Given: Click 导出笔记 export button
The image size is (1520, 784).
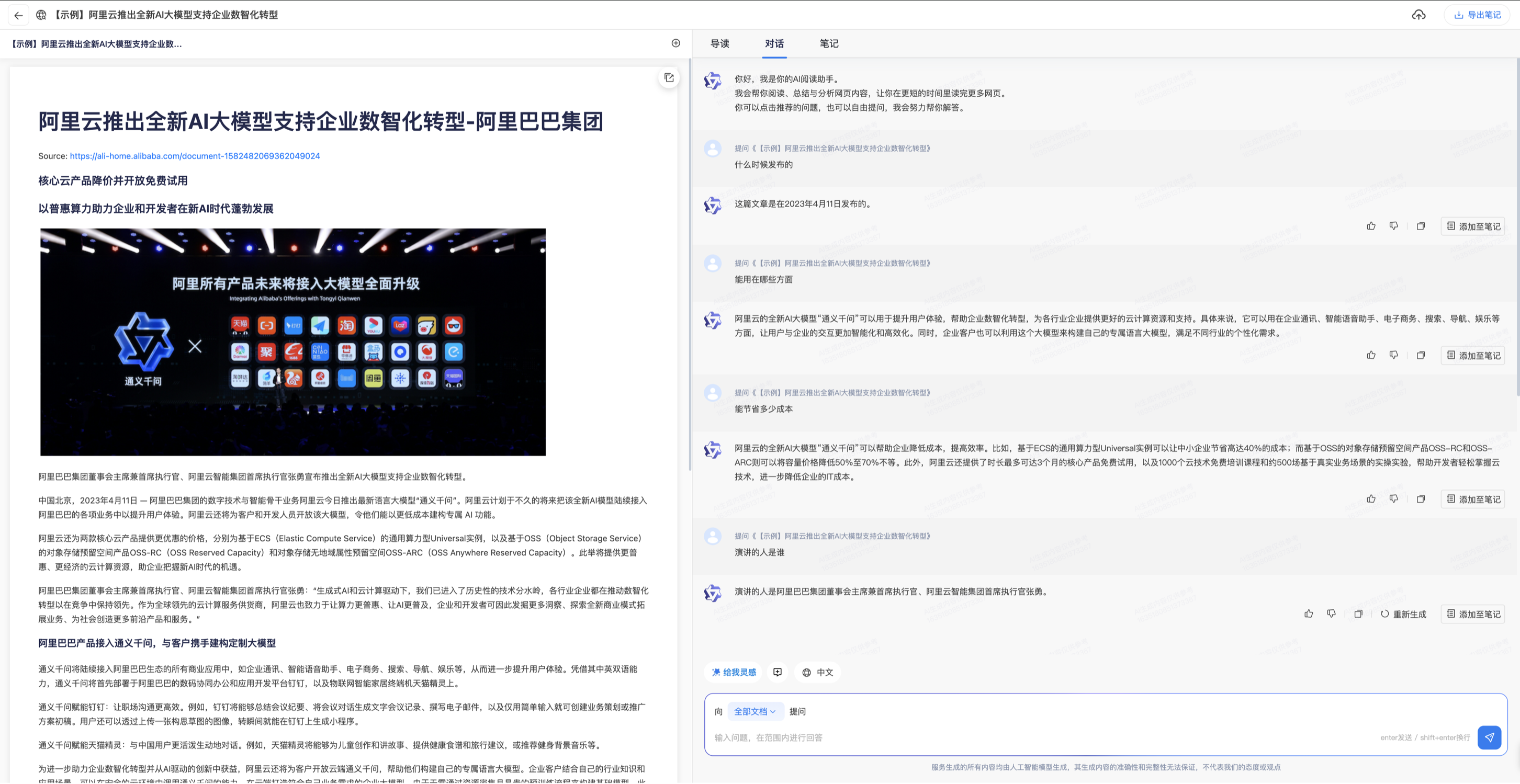Looking at the screenshot, I should click(1477, 15).
